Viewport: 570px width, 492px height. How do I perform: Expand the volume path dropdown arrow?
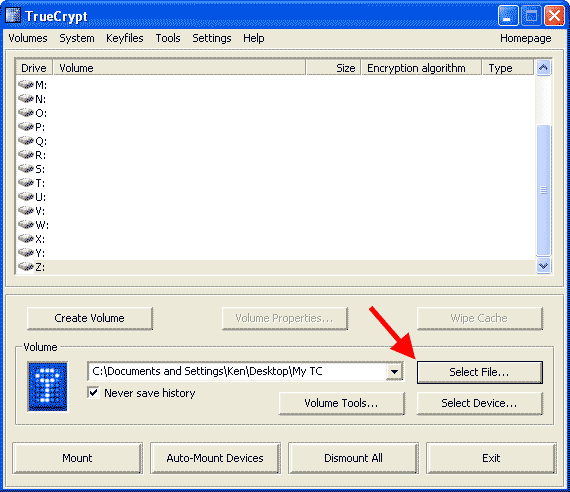[x=394, y=371]
